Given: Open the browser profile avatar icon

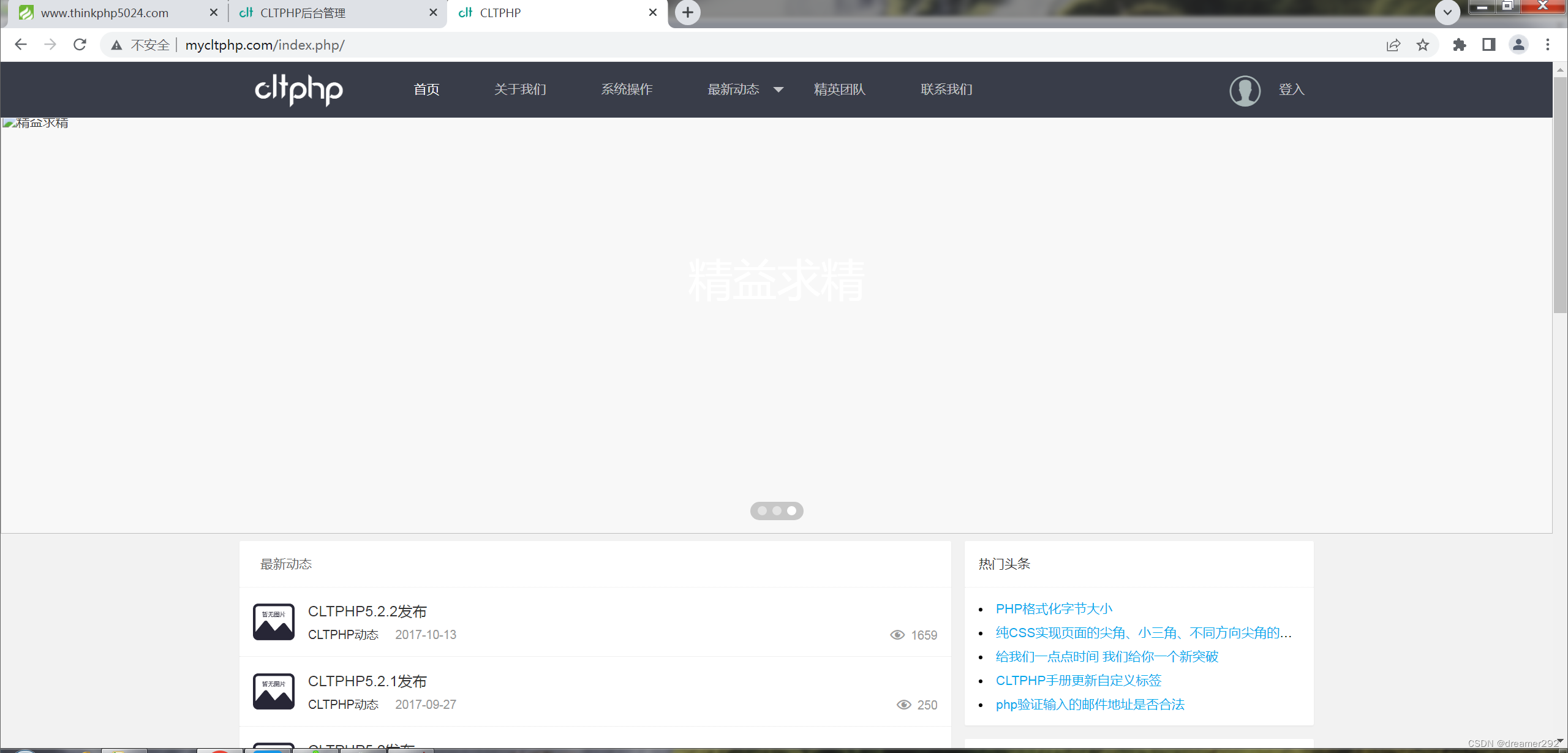Looking at the screenshot, I should [x=1518, y=44].
